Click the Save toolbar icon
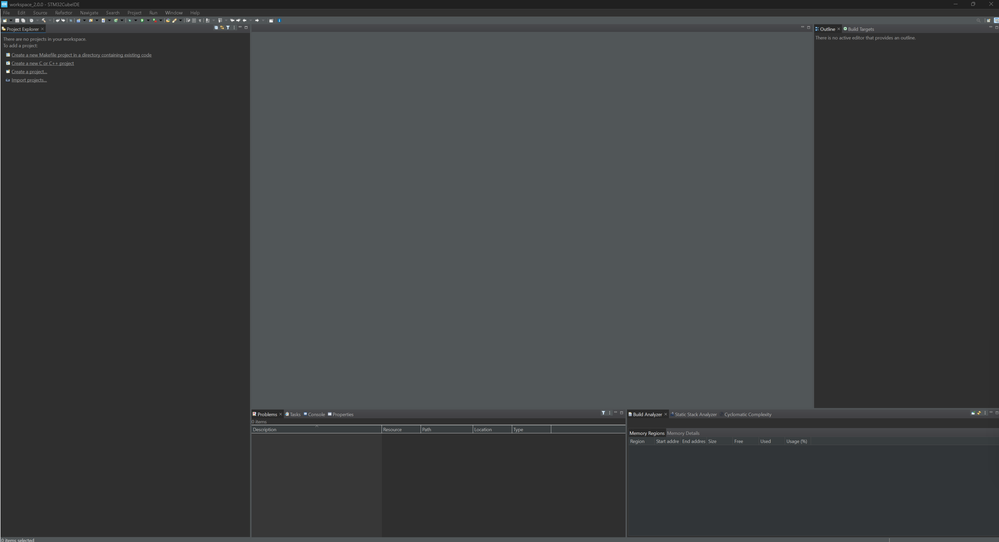 (x=17, y=20)
